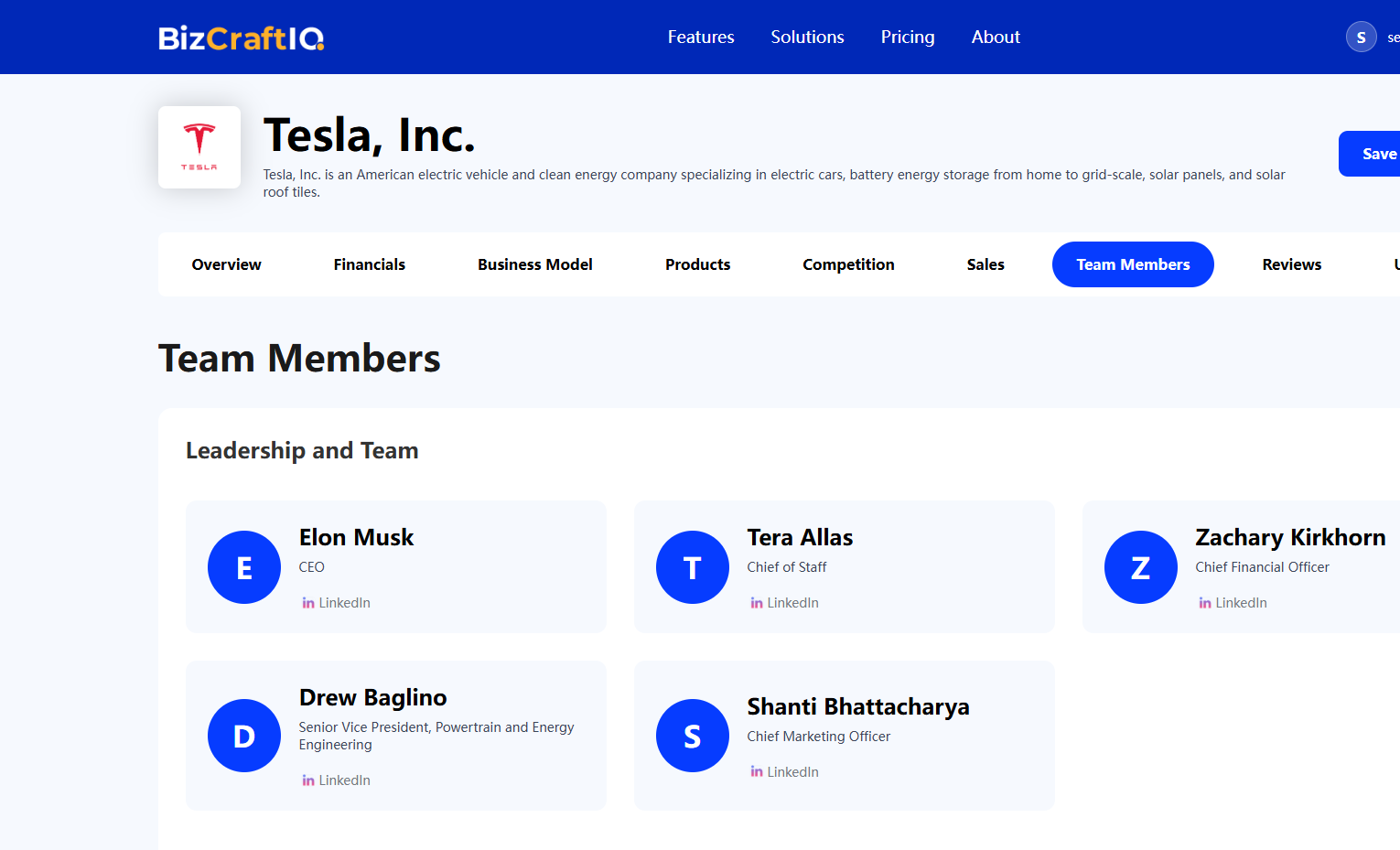Open Elon Musk's LinkedIn link
The width and height of the screenshot is (1400, 850).
point(336,603)
